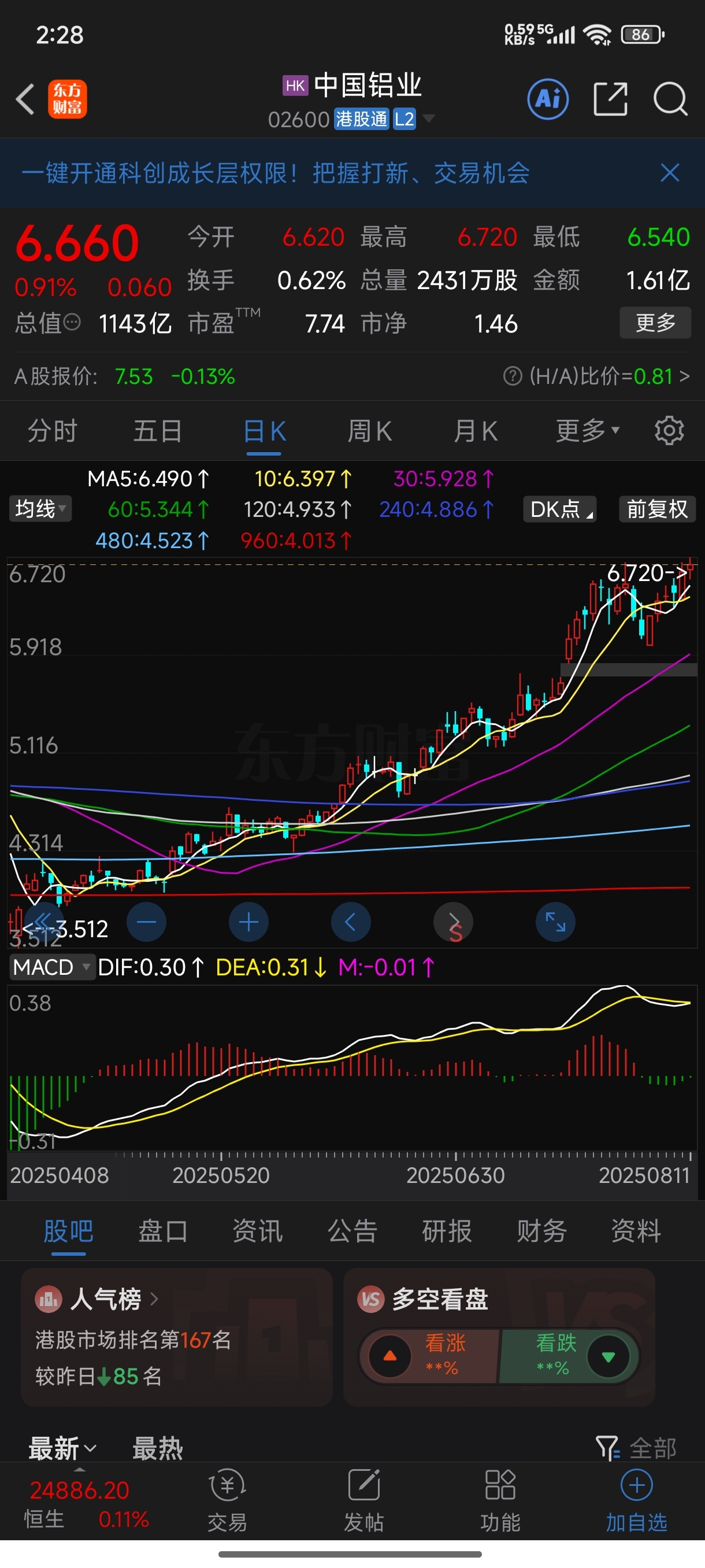Open chart settings gear icon
This screenshot has width=705, height=1568.
[669, 431]
